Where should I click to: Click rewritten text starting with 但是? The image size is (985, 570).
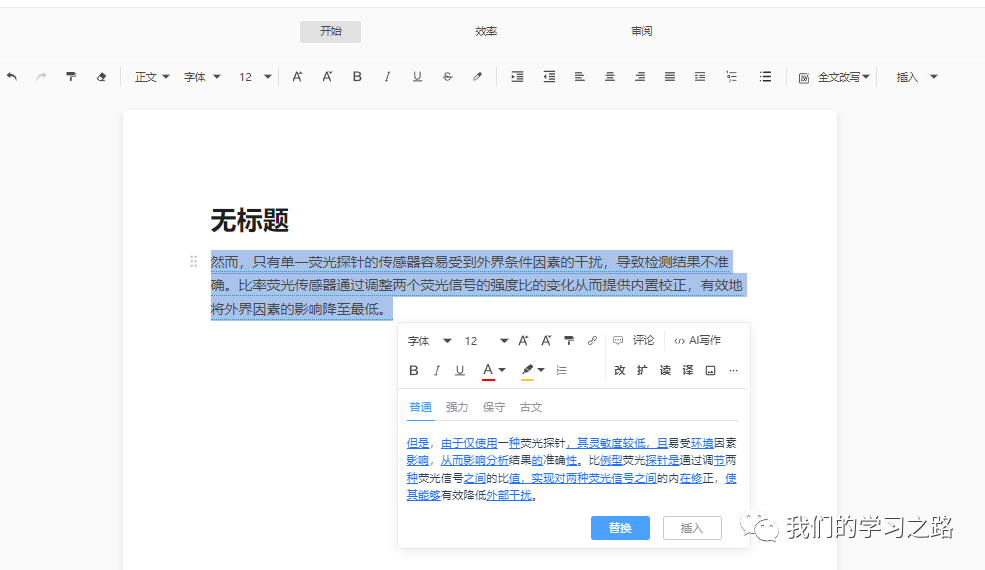click(572, 469)
